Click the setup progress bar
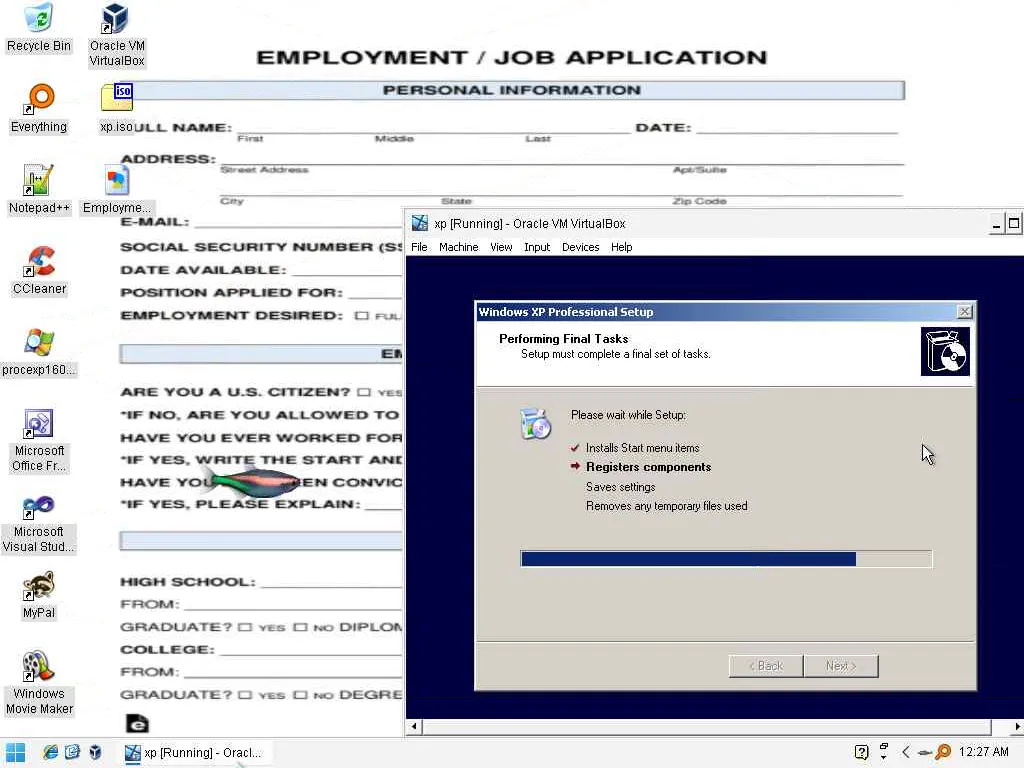 726,559
